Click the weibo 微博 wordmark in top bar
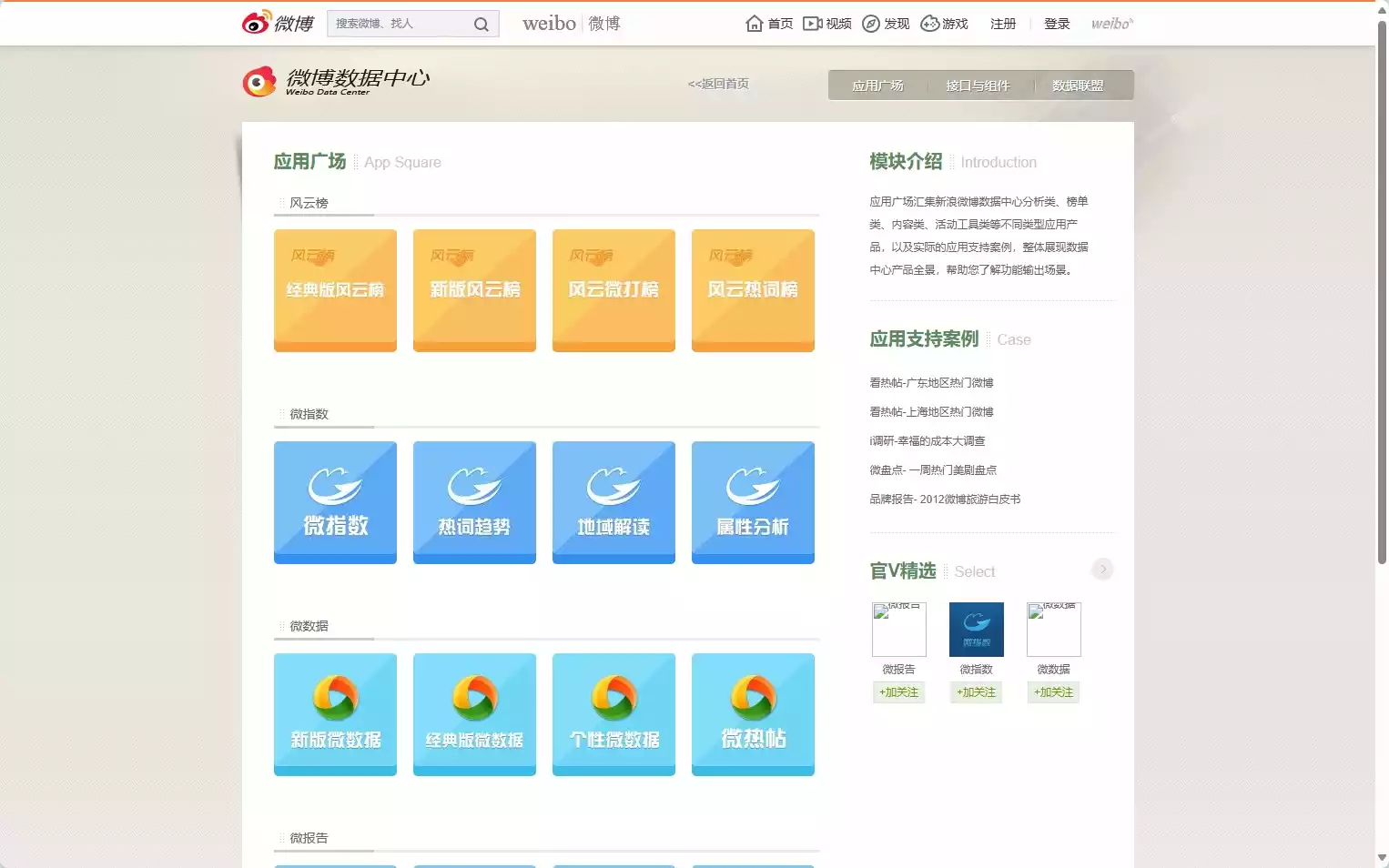The image size is (1389, 868). pyautogui.click(x=572, y=24)
